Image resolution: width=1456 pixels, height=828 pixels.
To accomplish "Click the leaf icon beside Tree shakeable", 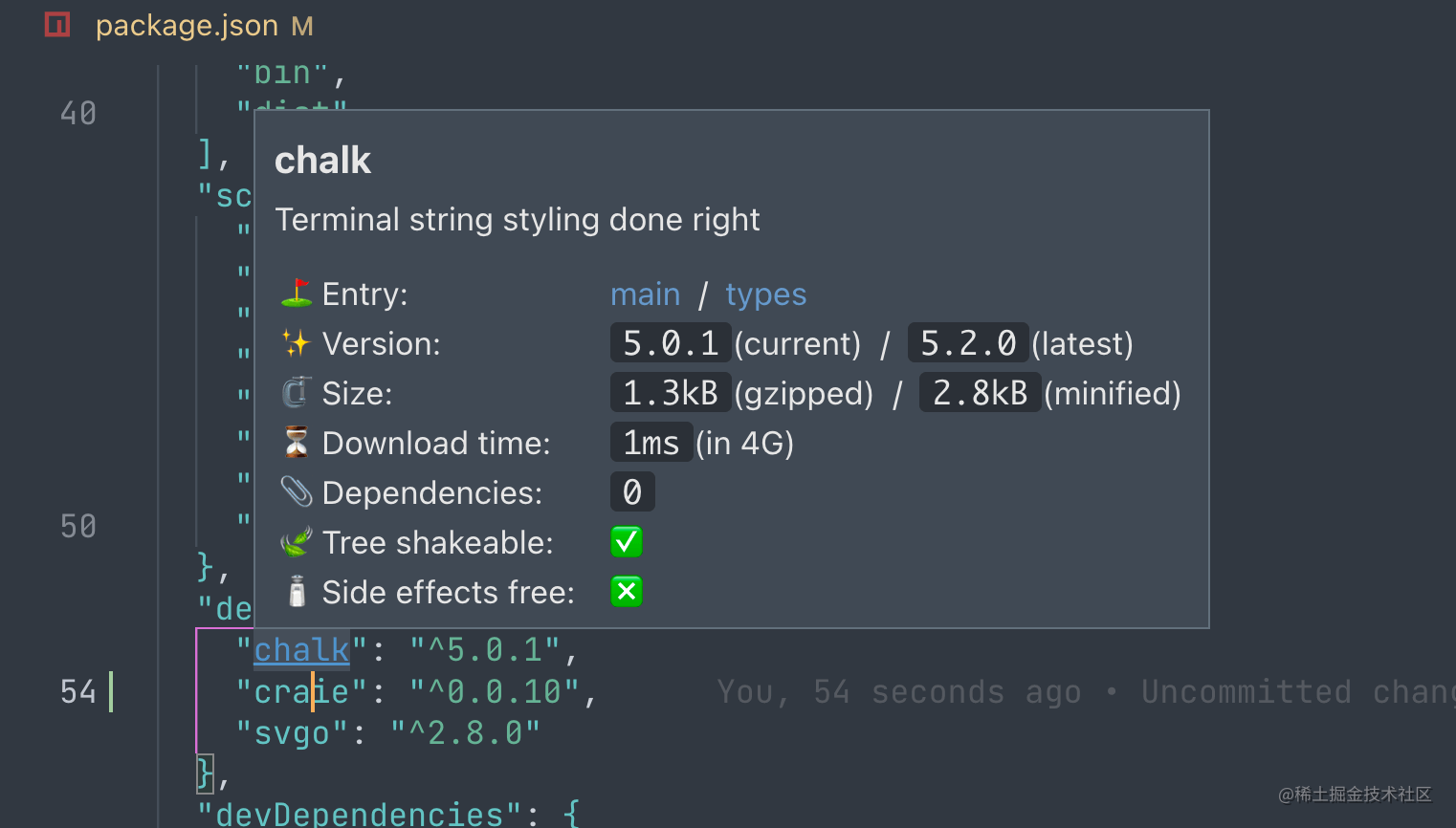I will point(295,542).
